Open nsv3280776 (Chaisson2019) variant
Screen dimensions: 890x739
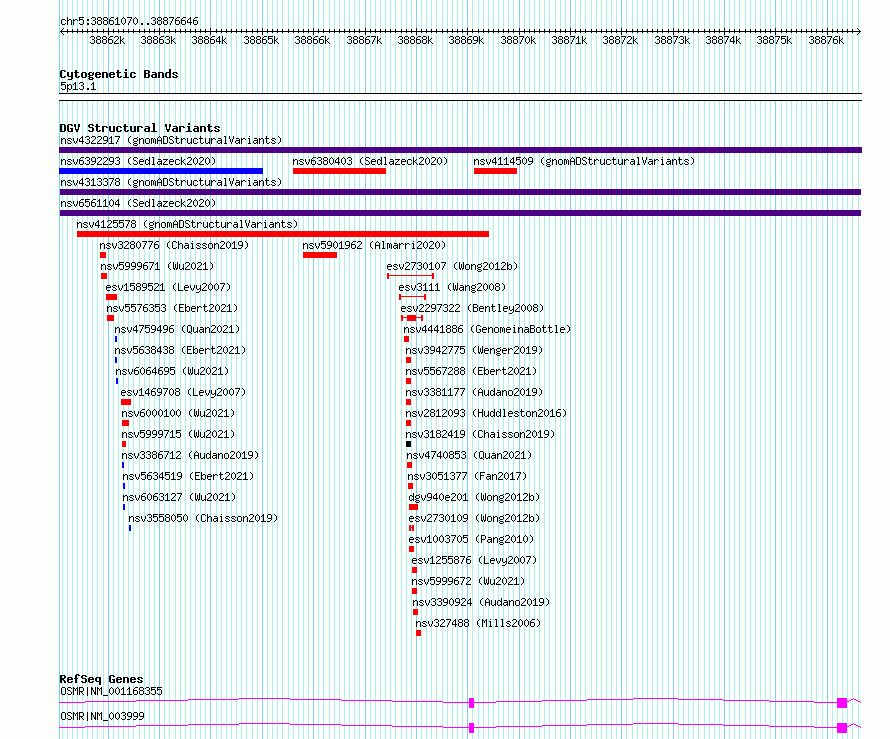tap(174, 245)
